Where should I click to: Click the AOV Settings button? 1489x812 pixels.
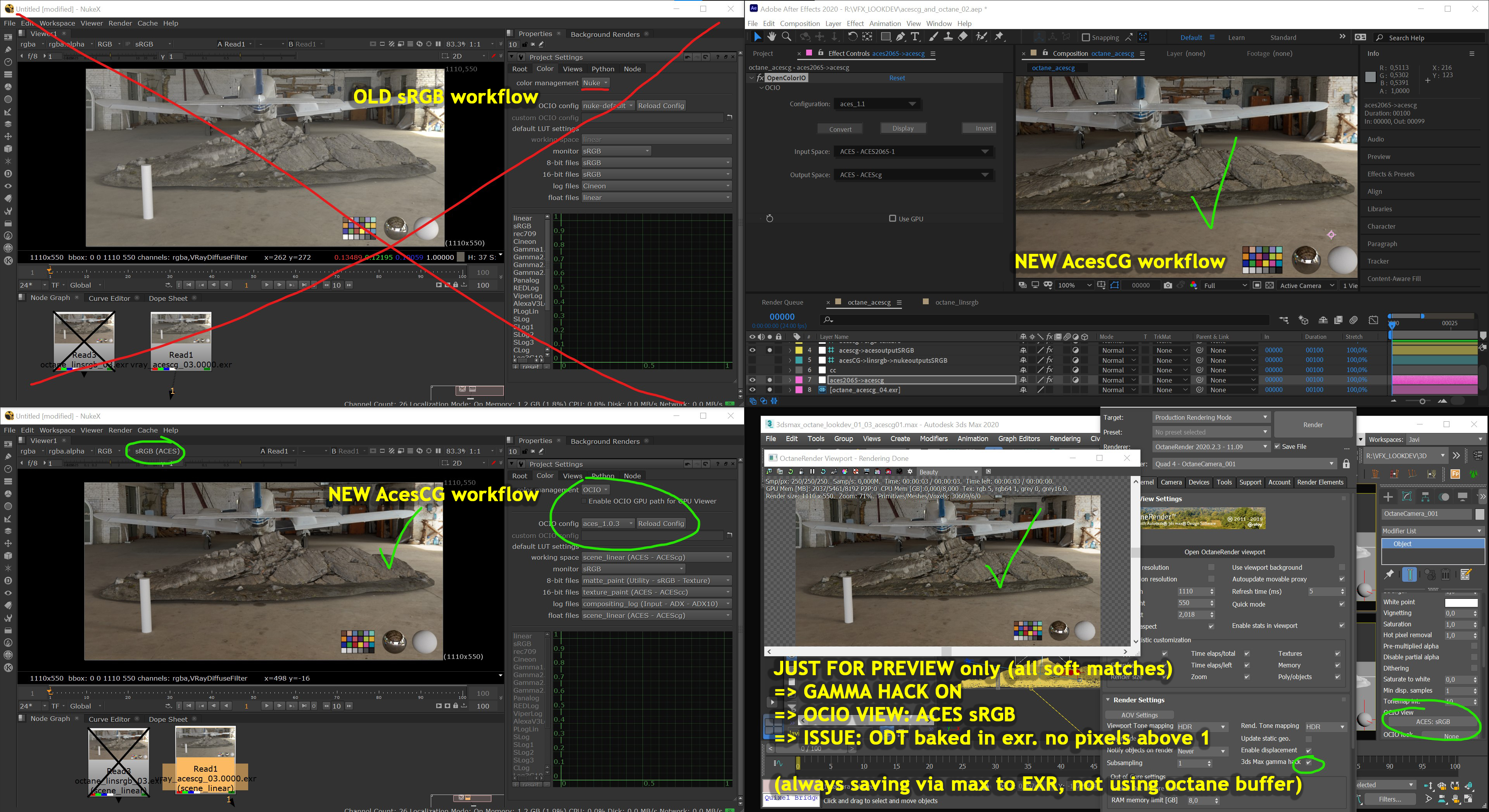[1139, 715]
